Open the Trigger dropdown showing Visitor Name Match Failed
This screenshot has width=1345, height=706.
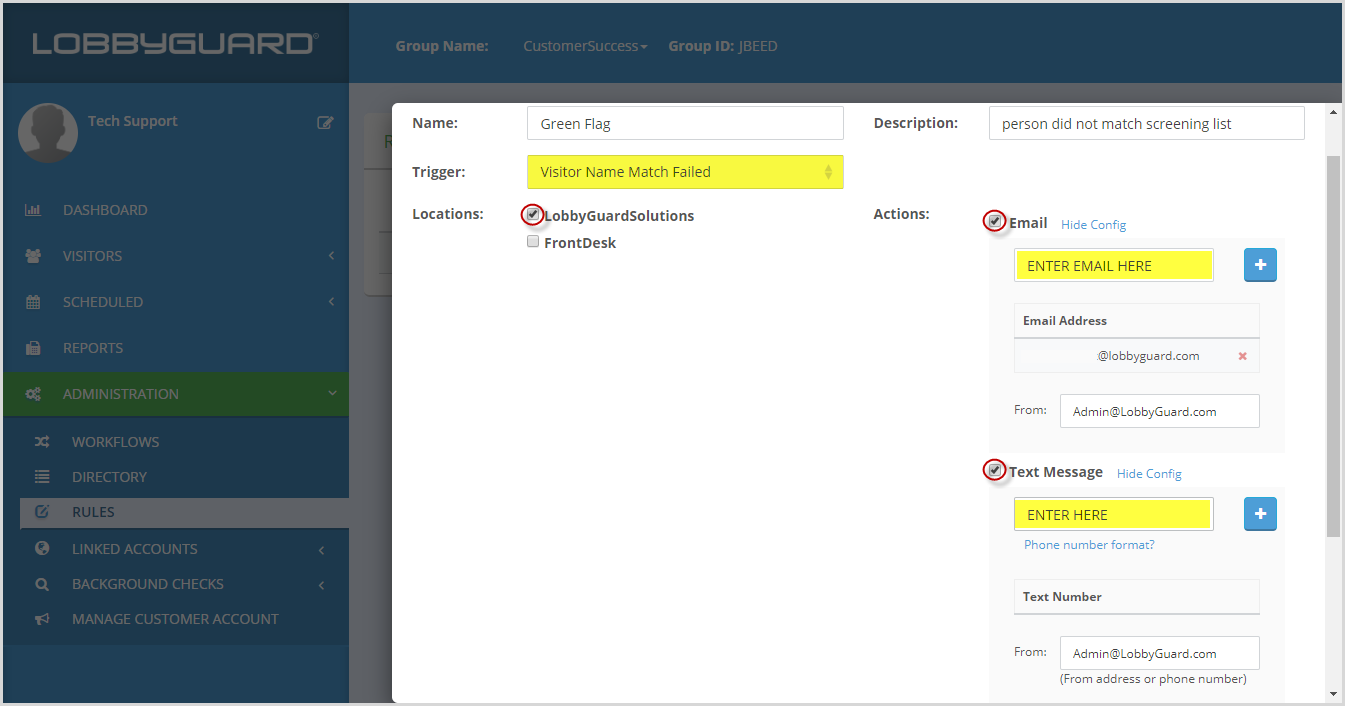[685, 172]
